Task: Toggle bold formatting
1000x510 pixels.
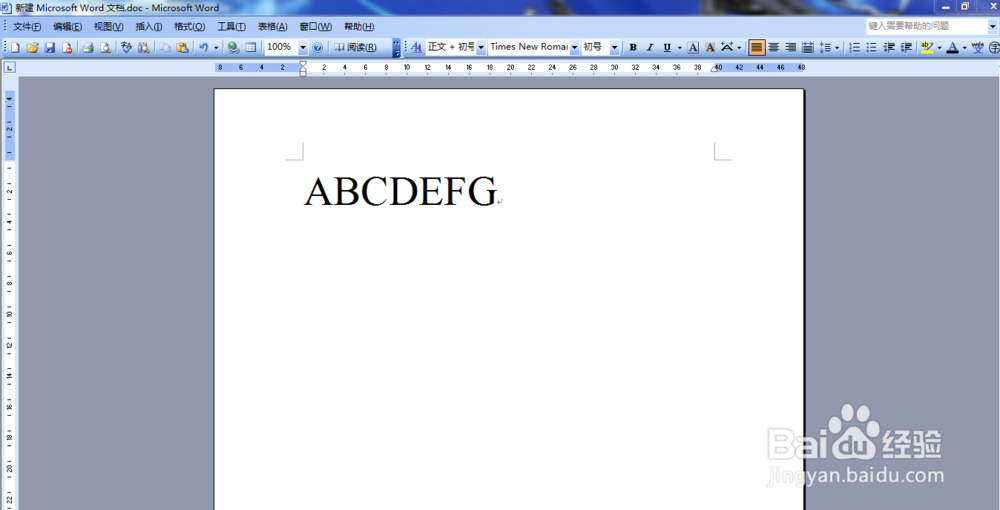Action: coord(633,47)
